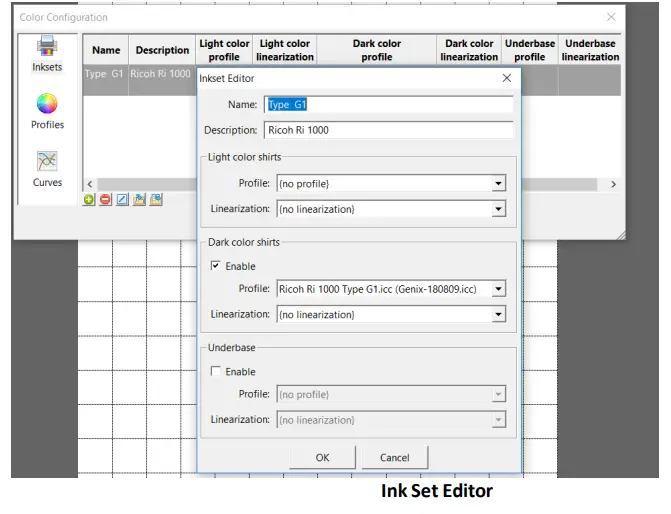Open the Underbase Linearization dropdown
671x514 pixels.
coord(498,420)
